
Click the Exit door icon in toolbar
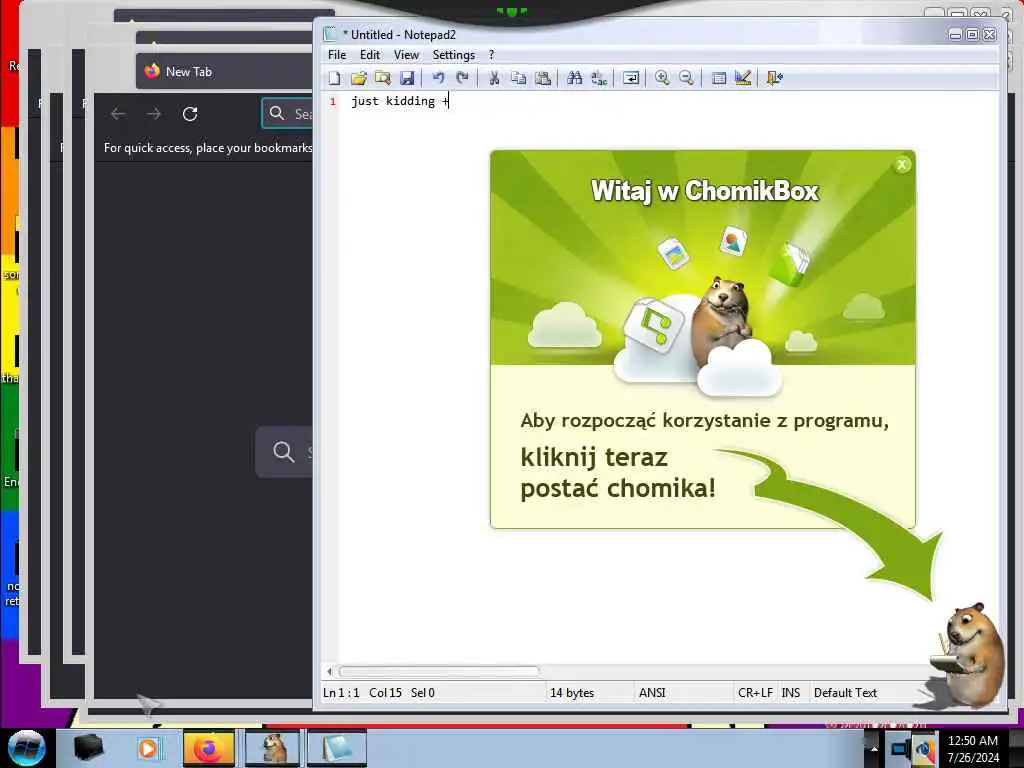pos(775,78)
